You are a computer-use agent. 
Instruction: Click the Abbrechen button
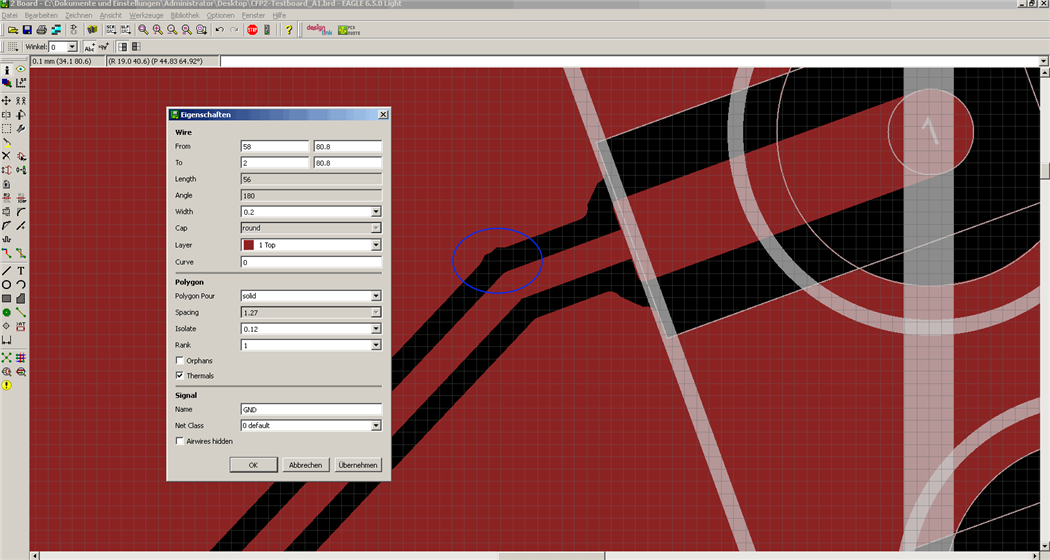coord(306,465)
